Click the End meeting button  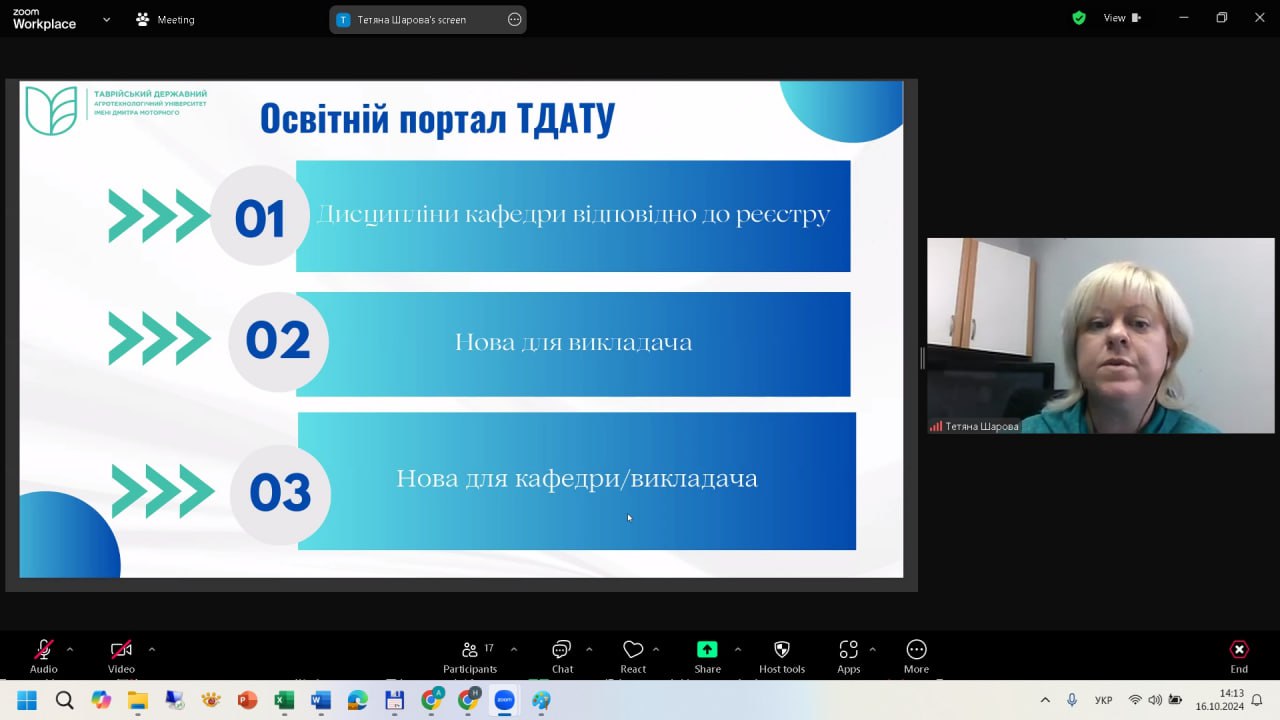click(1239, 656)
